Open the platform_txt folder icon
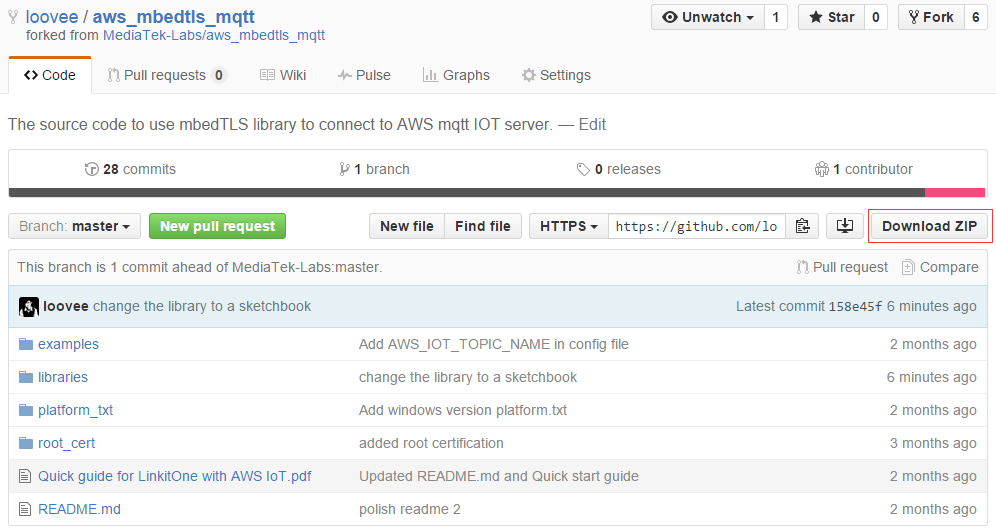Screen dimensions: 996x531 coord(25,410)
